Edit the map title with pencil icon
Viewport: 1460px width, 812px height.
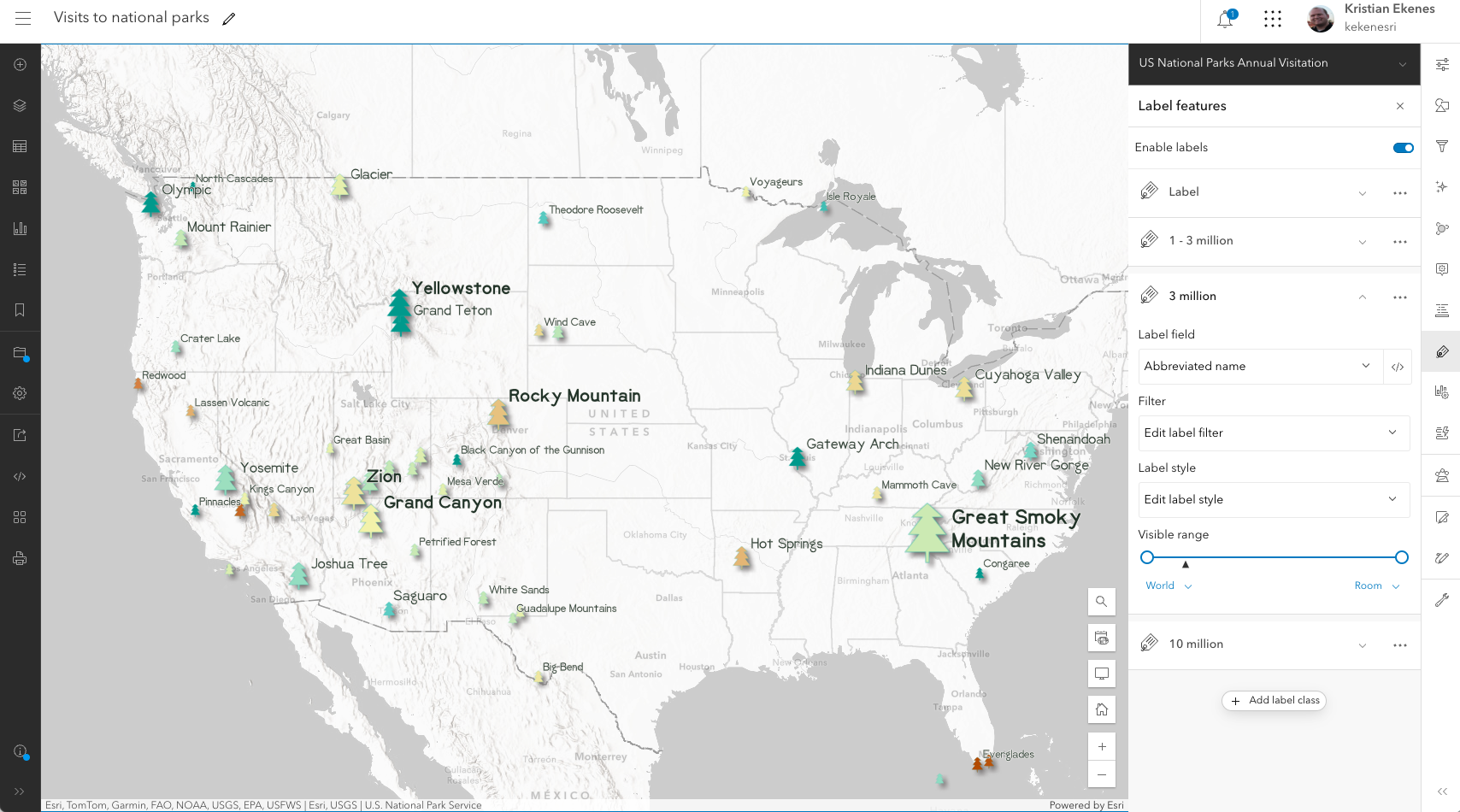(228, 19)
